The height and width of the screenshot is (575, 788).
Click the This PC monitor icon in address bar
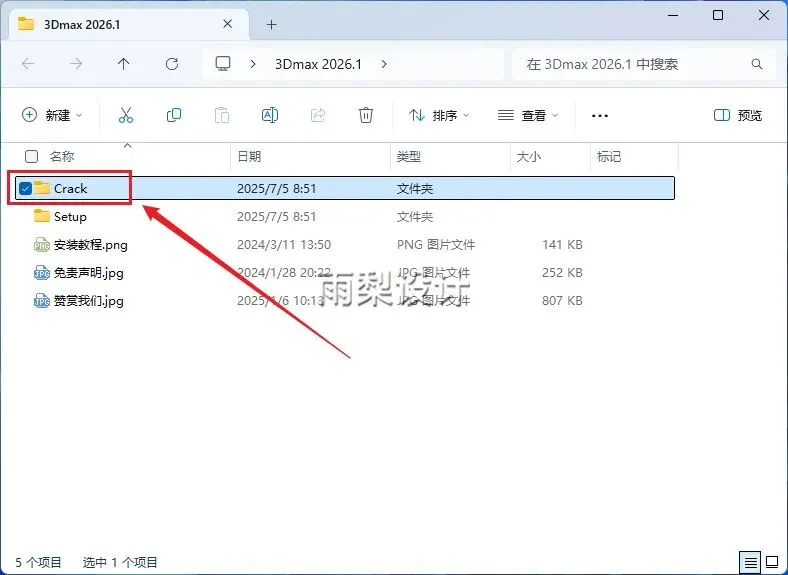223,63
